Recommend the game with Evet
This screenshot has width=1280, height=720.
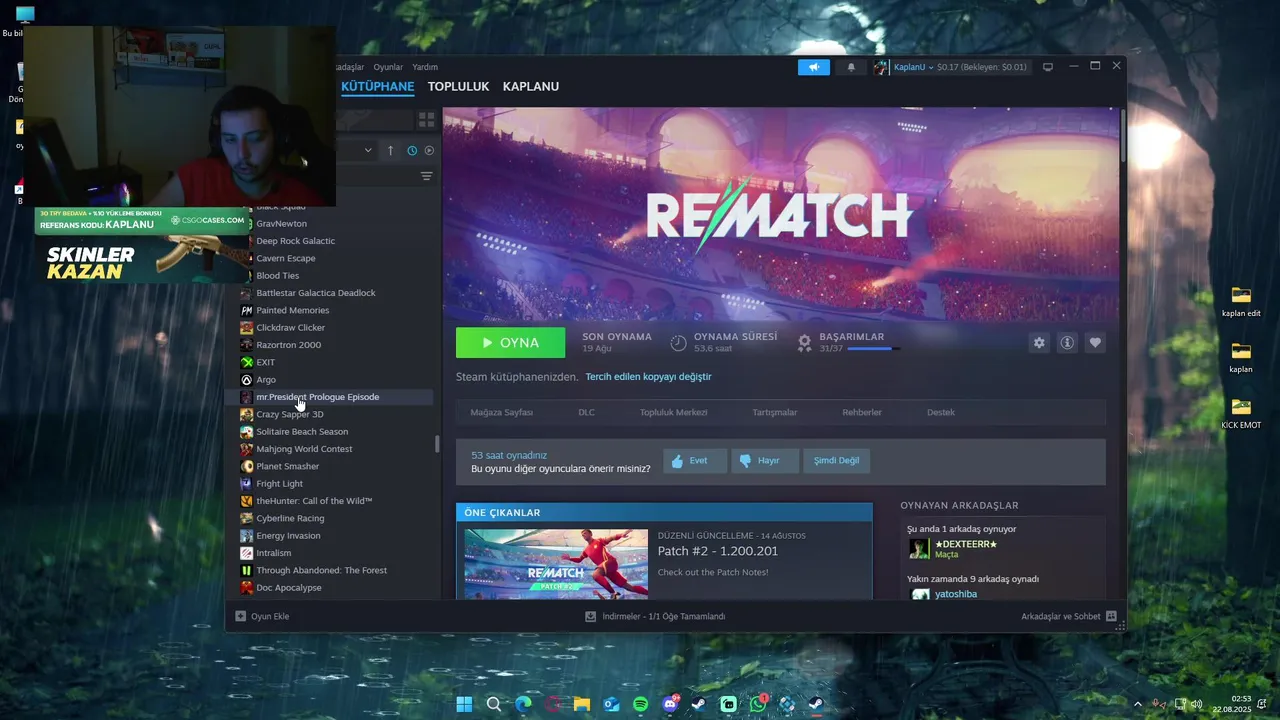point(695,461)
